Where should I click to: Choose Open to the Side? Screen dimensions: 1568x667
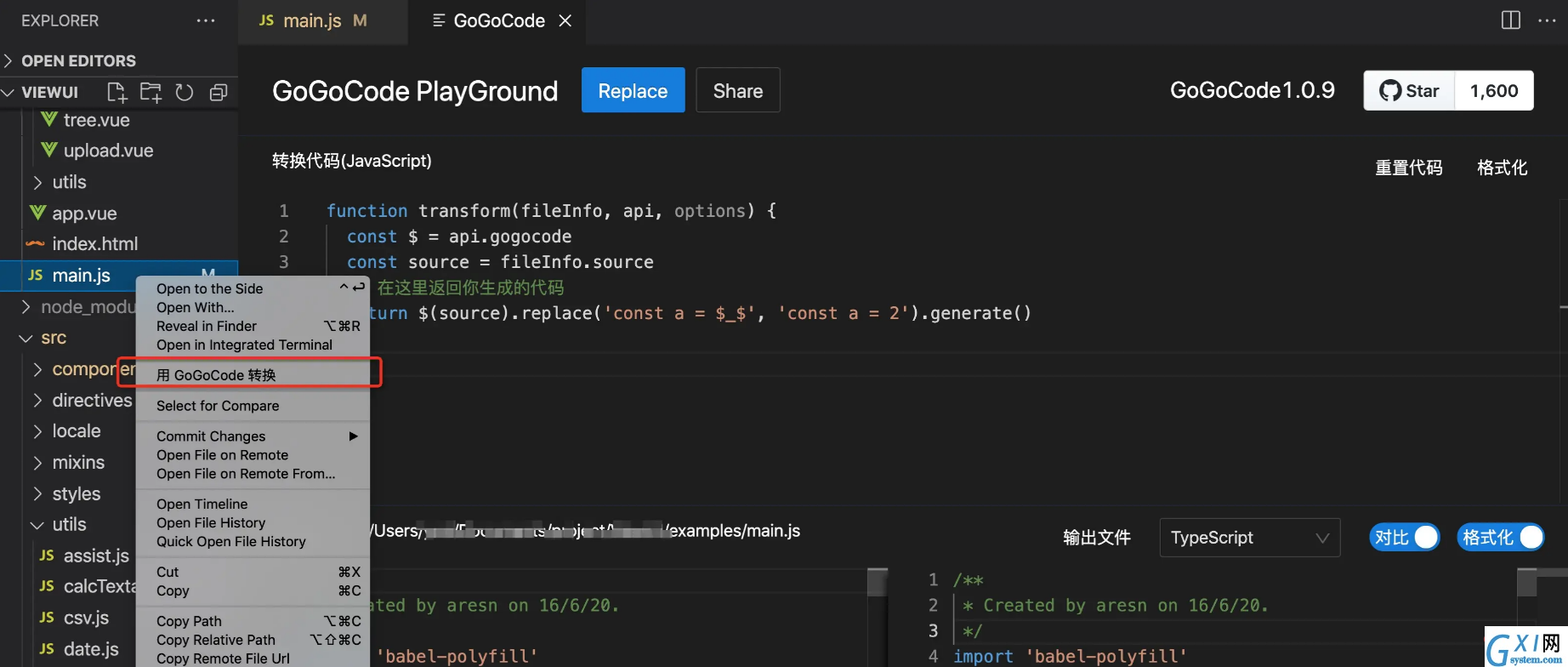click(x=253, y=288)
